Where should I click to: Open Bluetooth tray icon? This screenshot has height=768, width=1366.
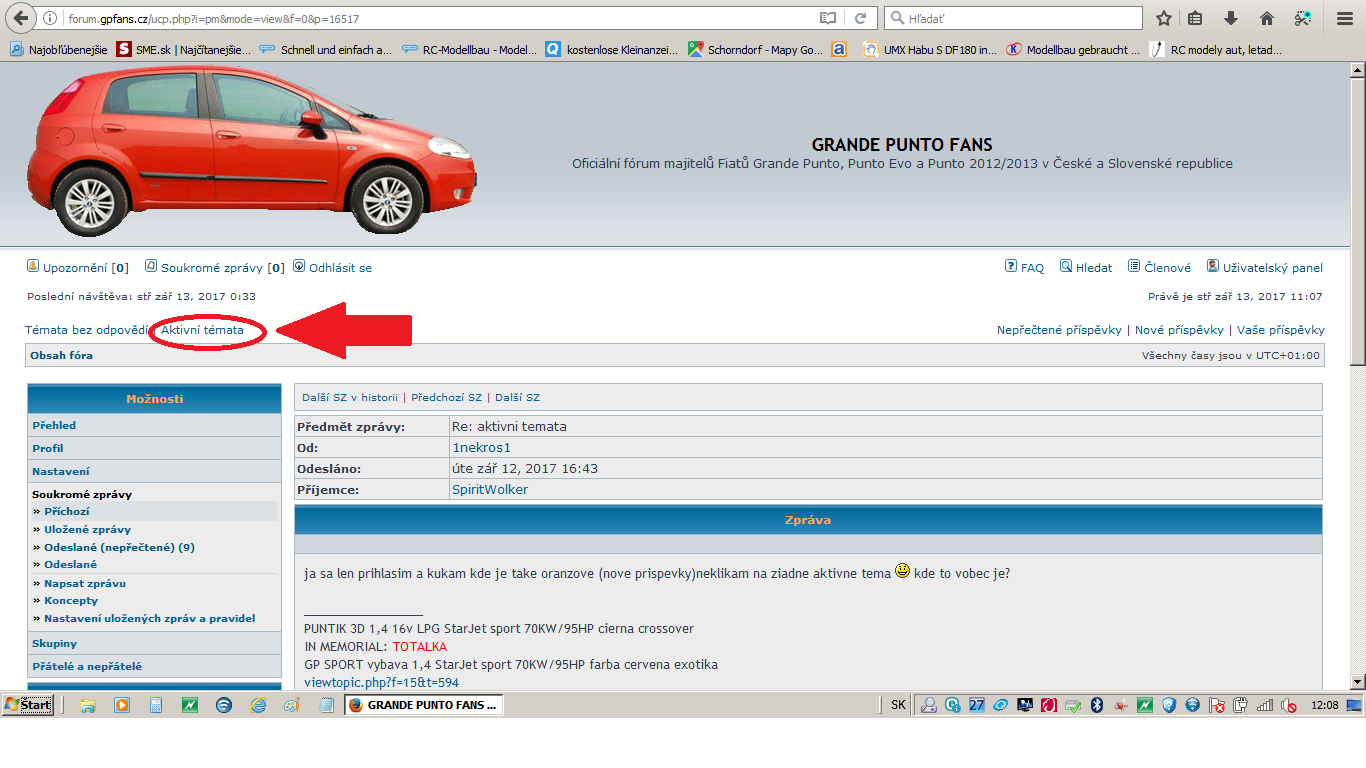(1096, 705)
